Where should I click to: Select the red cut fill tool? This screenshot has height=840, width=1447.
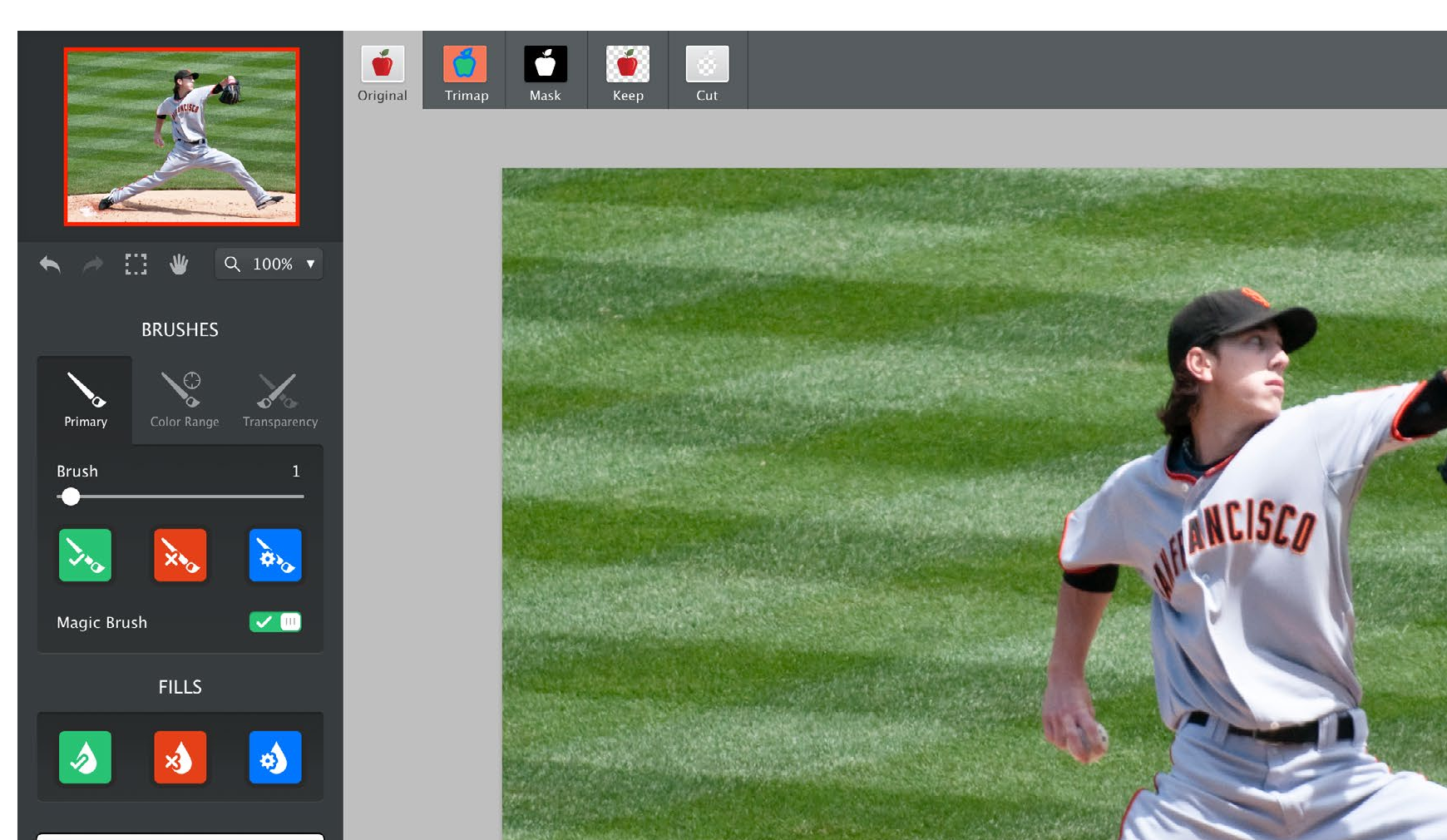coord(180,757)
